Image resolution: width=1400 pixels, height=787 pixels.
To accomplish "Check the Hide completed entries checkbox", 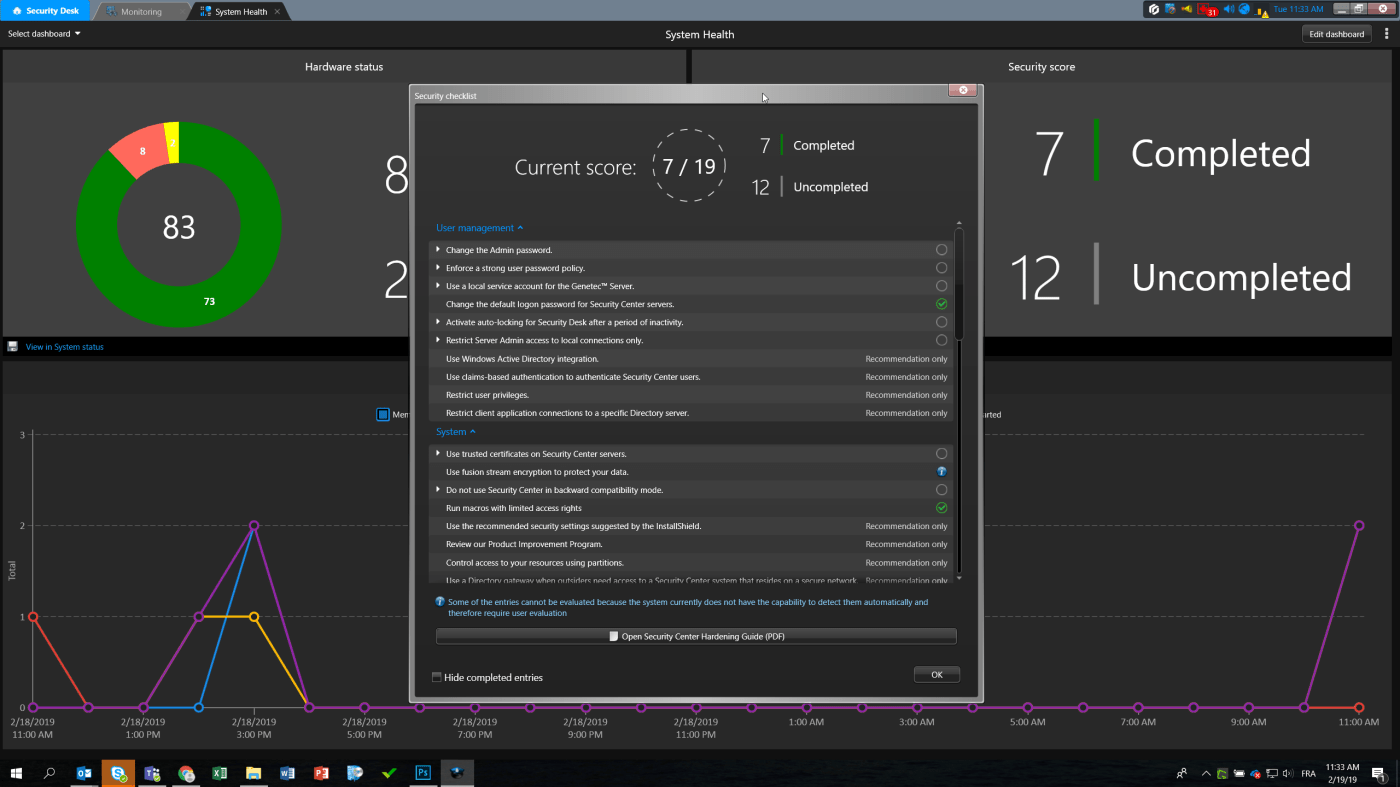I will tap(437, 678).
